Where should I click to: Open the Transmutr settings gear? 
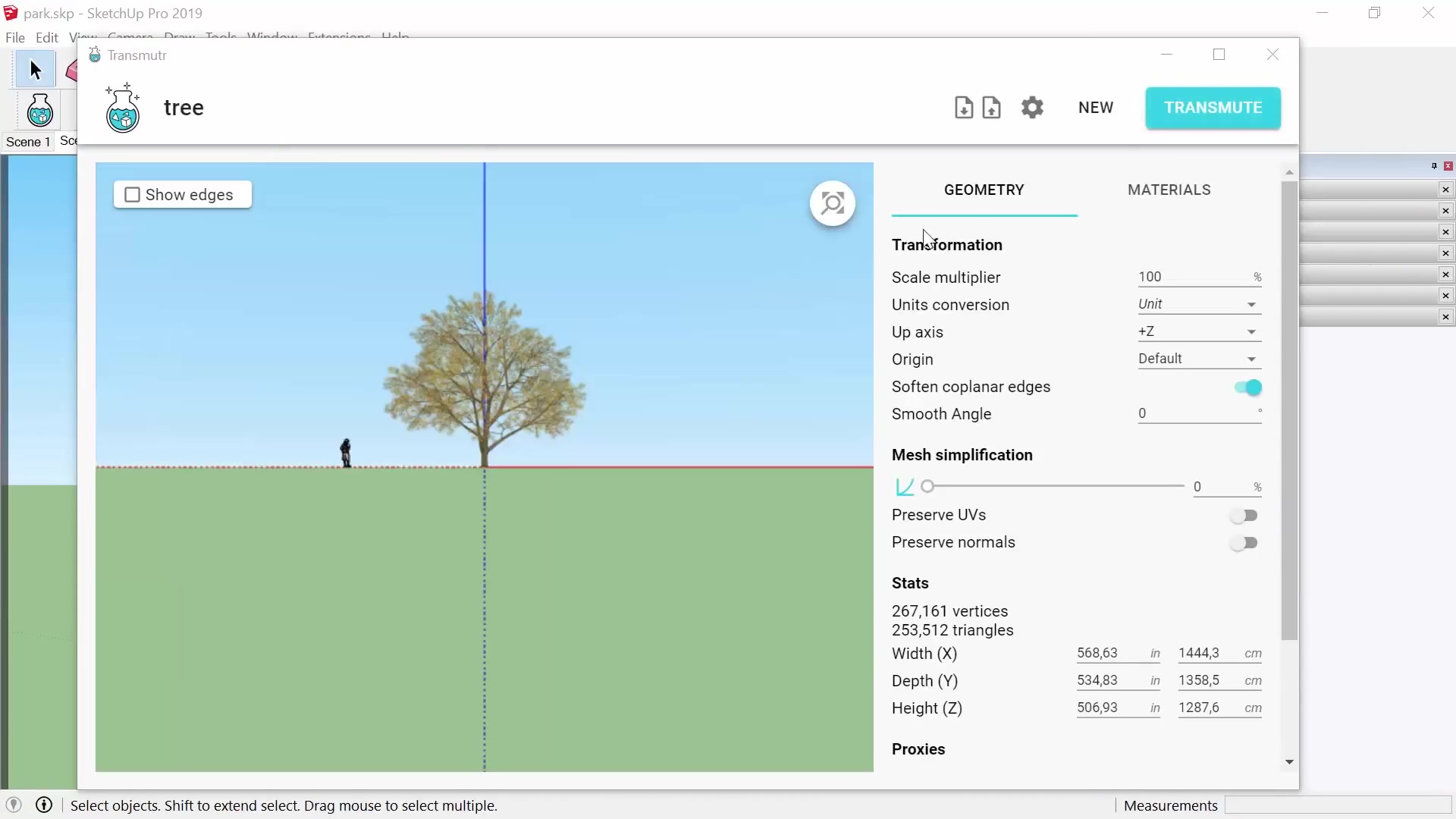click(1032, 108)
